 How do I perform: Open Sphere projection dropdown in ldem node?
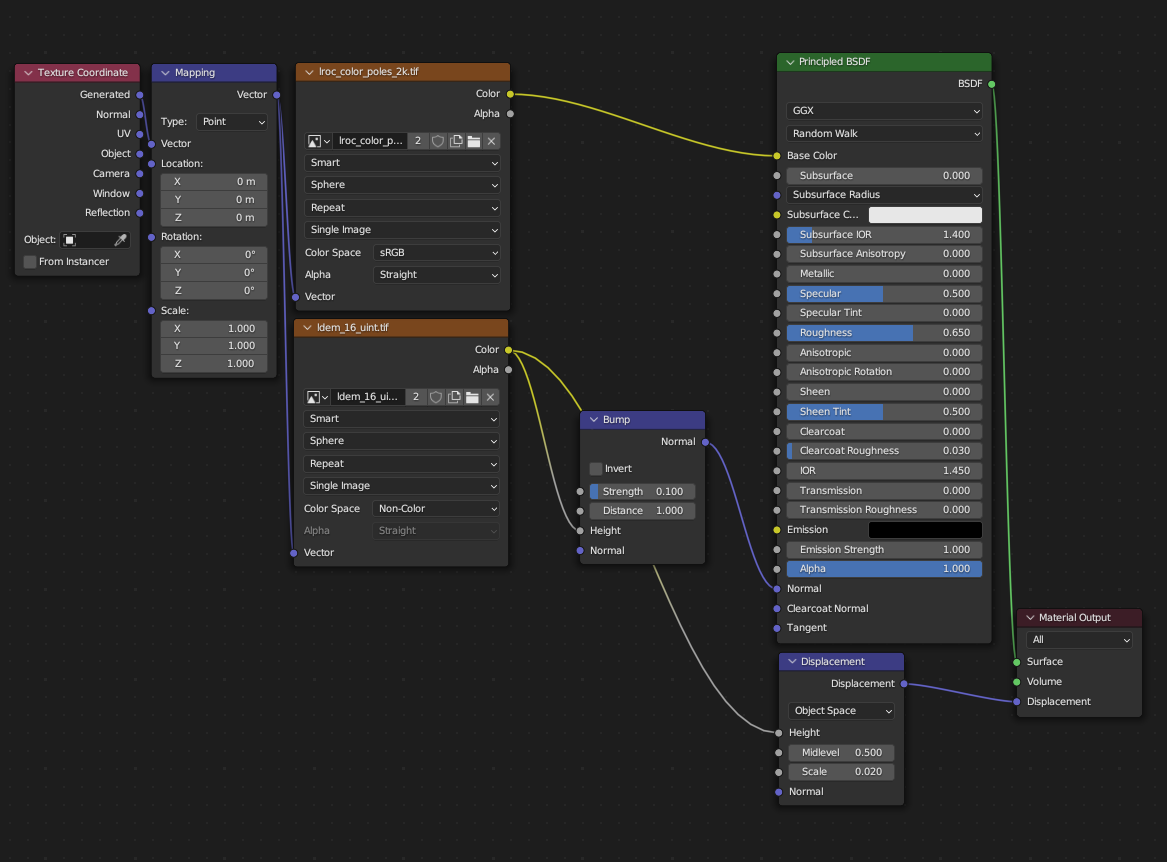400,441
